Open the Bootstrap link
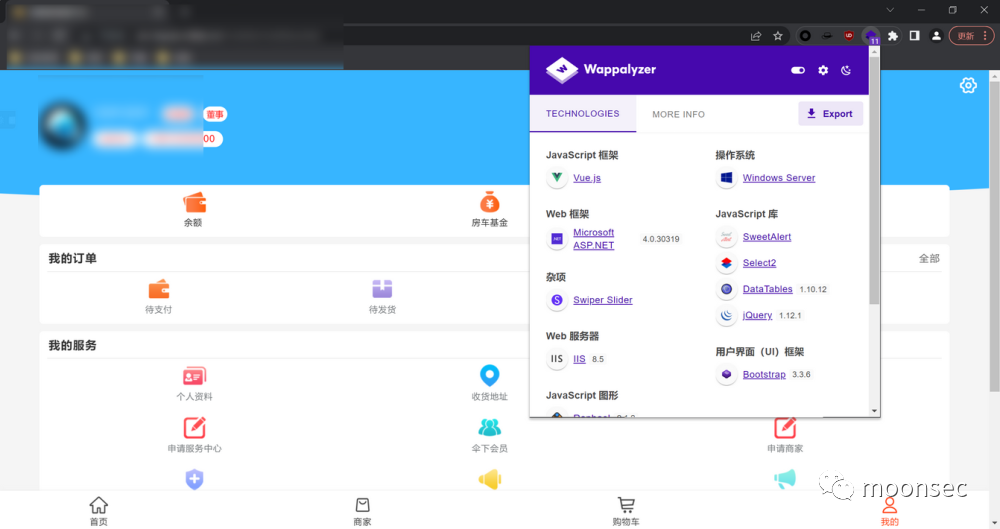Image resolution: width=1000 pixels, height=529 pixels. pos(764,375)
